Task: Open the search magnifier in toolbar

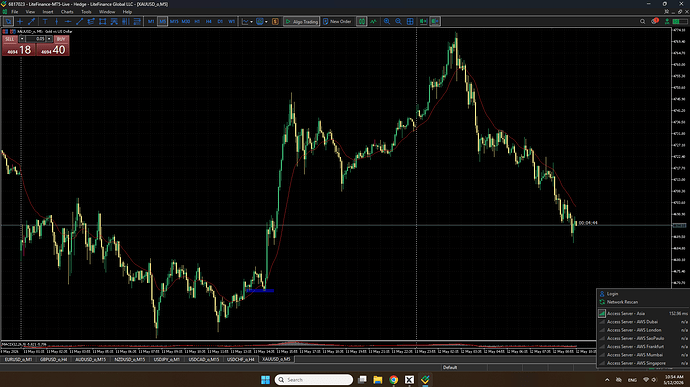Action: [642, 21]
